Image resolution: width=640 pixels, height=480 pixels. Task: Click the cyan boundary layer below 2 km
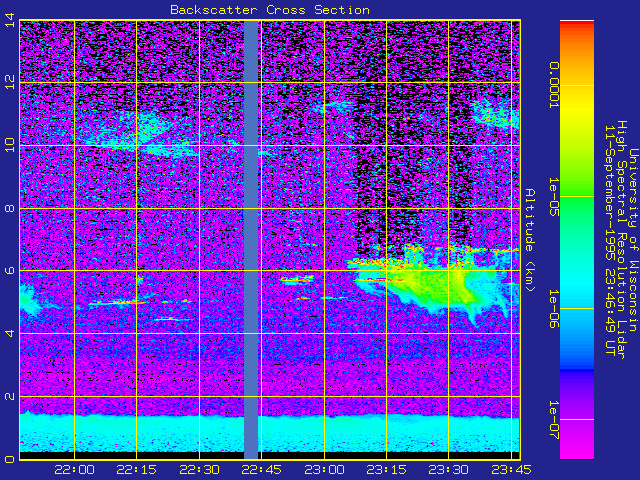tap(270, 433)
